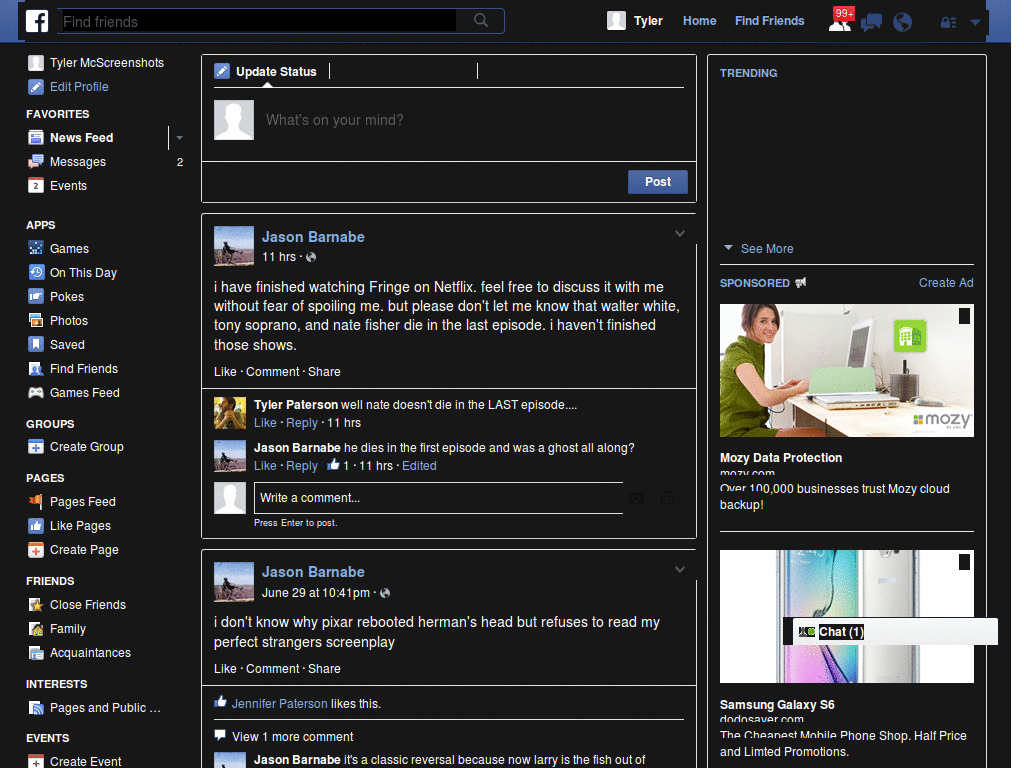
Task: Open News Feed options dropdown arrow
Action: pyautogui.click(x=179, y=138)
